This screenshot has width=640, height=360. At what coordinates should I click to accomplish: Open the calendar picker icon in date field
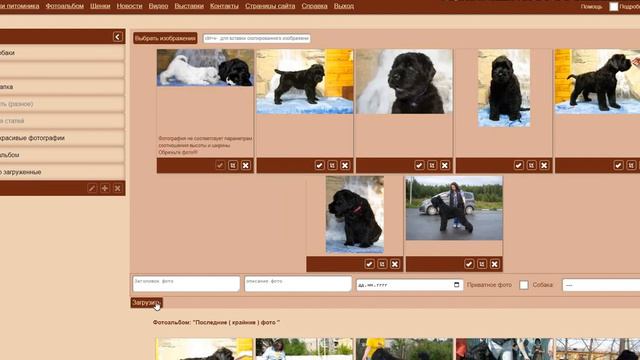pyautogui.click(x=456, y=284)
